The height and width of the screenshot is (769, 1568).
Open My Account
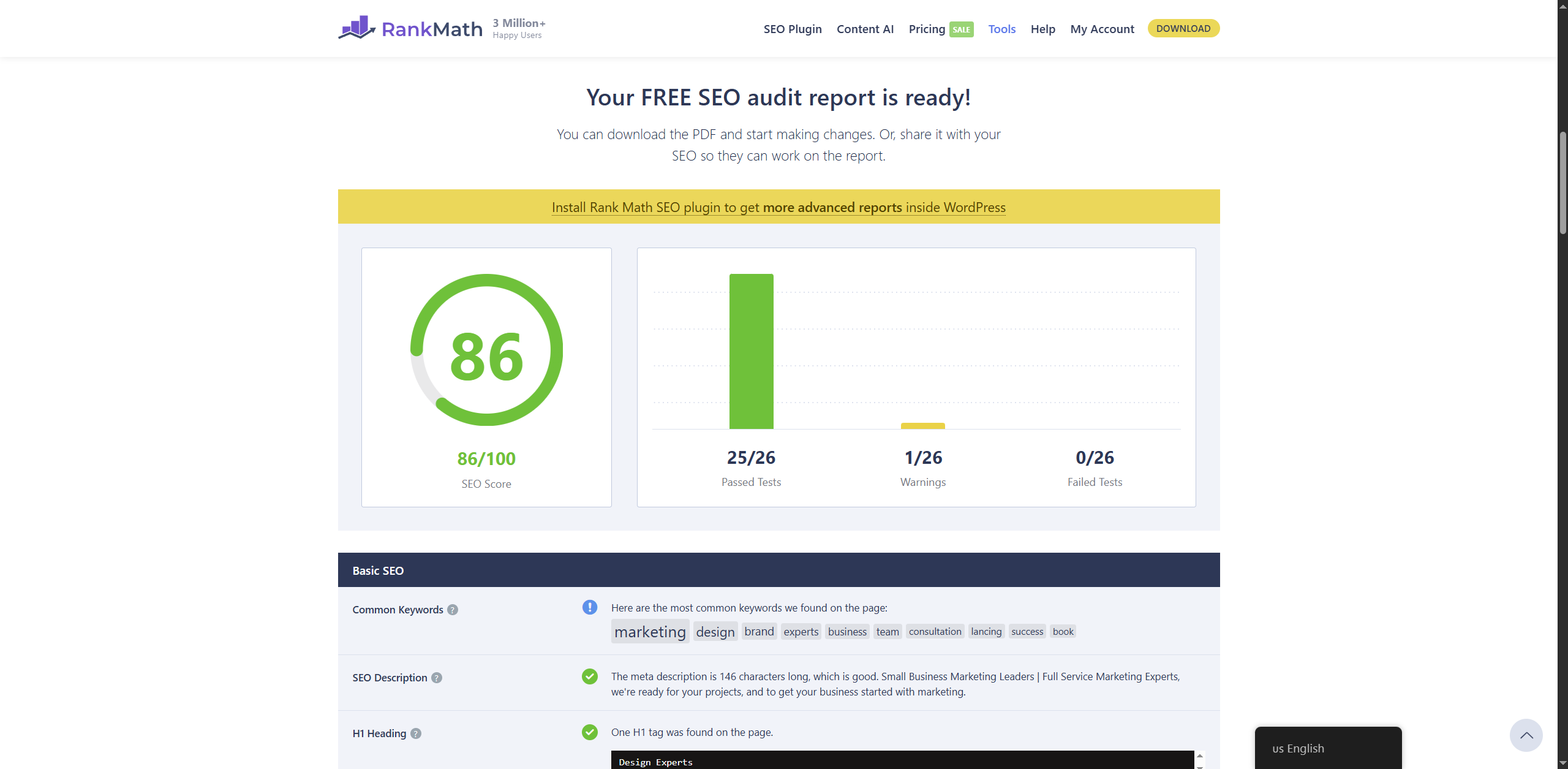[1102, 29]
